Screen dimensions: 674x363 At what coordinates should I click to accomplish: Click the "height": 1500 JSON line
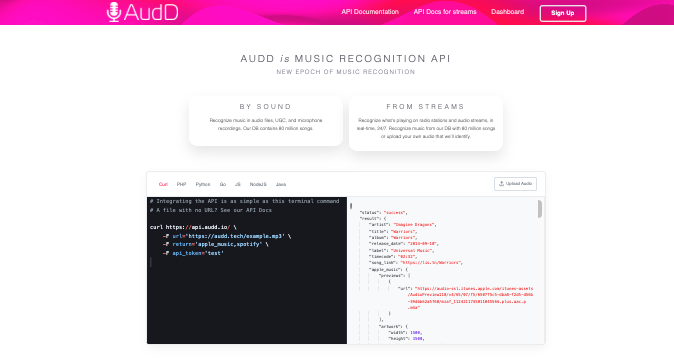point(407,338)
